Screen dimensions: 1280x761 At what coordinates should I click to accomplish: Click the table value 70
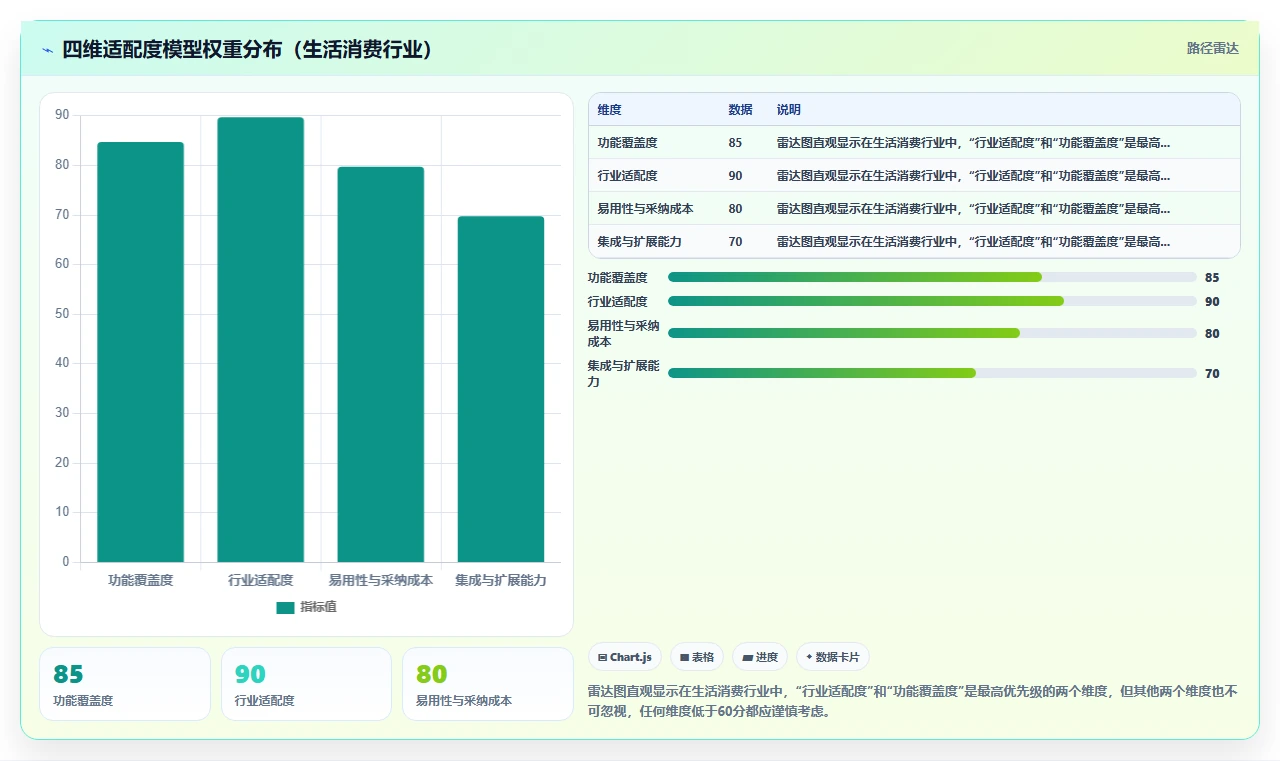point(735,242)
